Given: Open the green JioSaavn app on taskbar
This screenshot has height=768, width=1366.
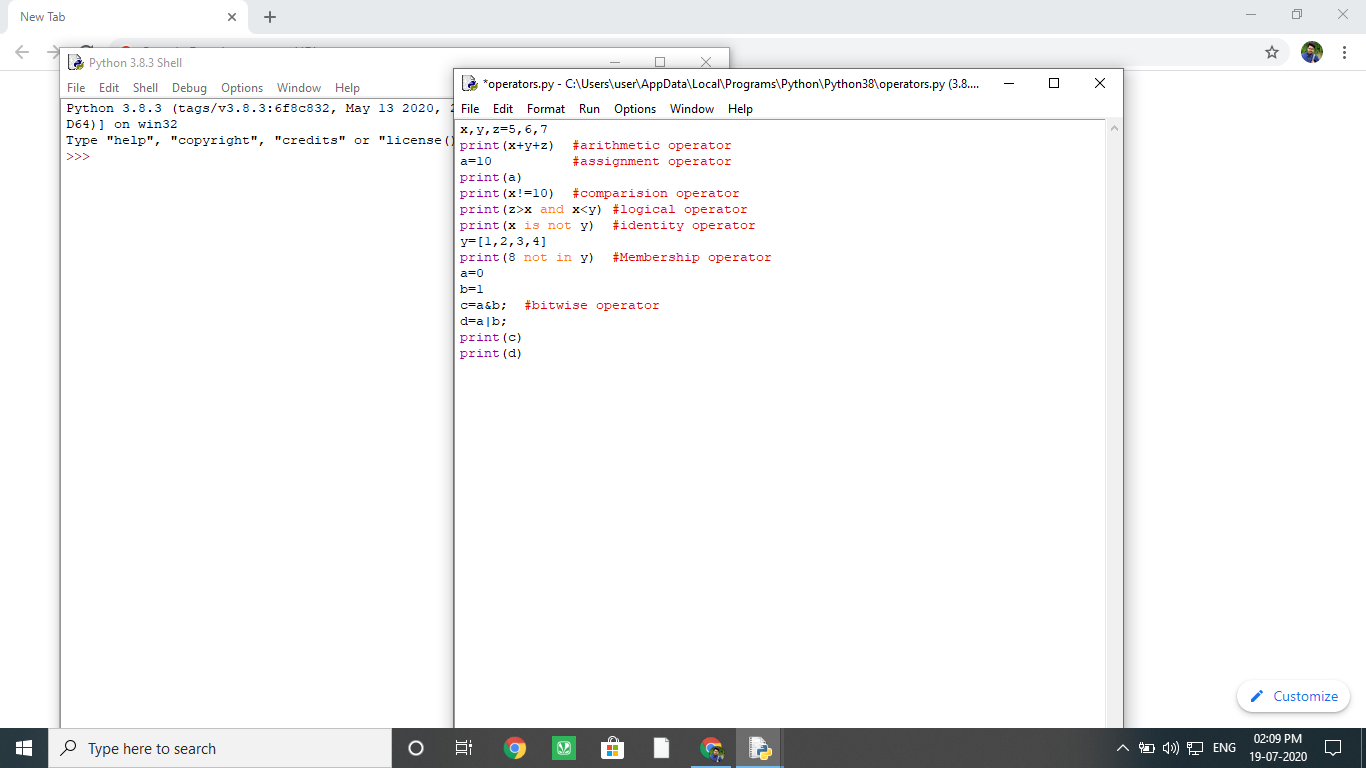Looking at the screenshot, I should (564, 748).
